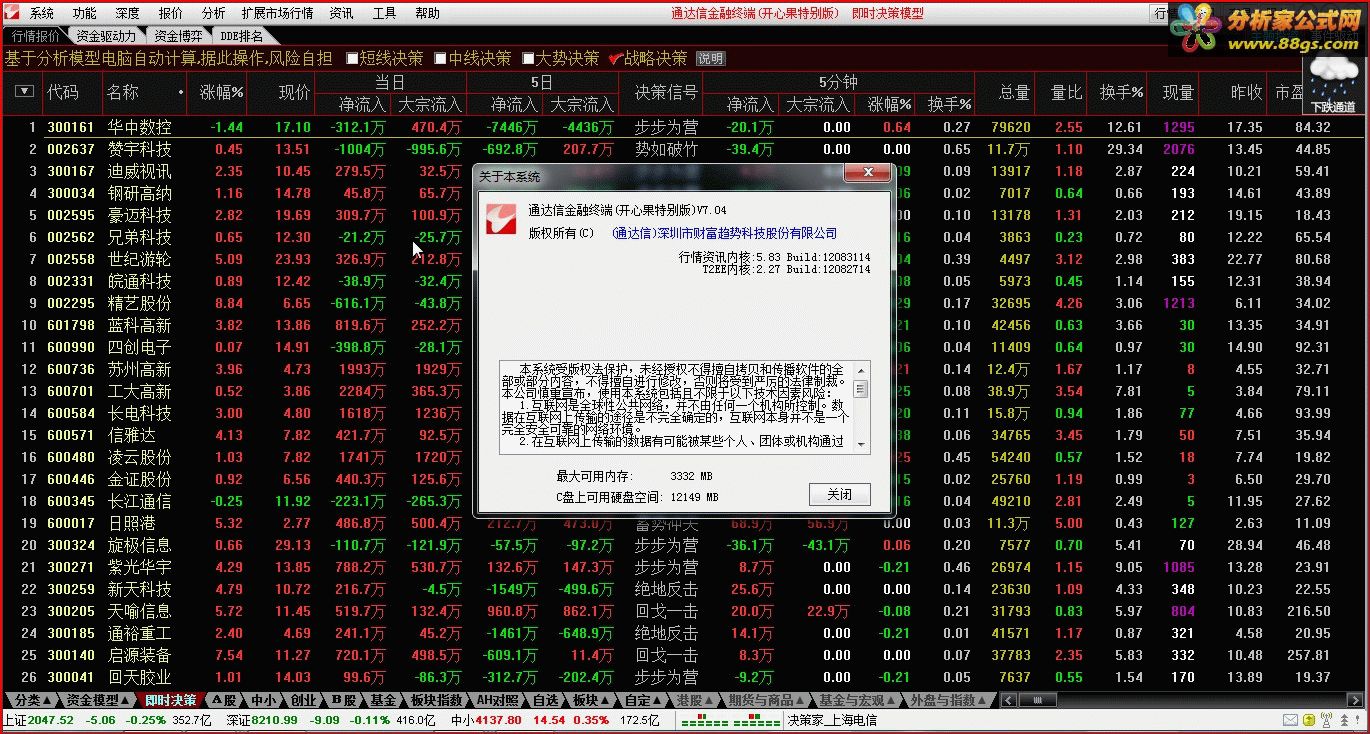Open the 帮助 menu

pos(427,14)
